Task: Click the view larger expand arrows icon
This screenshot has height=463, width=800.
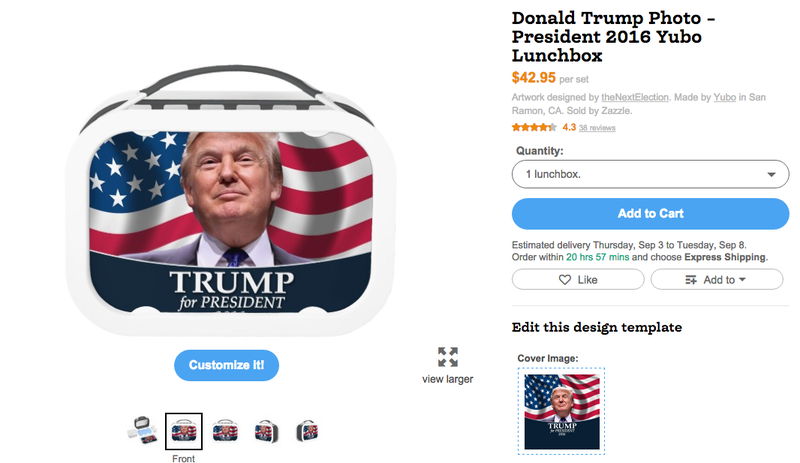Action: click(447, 357)
